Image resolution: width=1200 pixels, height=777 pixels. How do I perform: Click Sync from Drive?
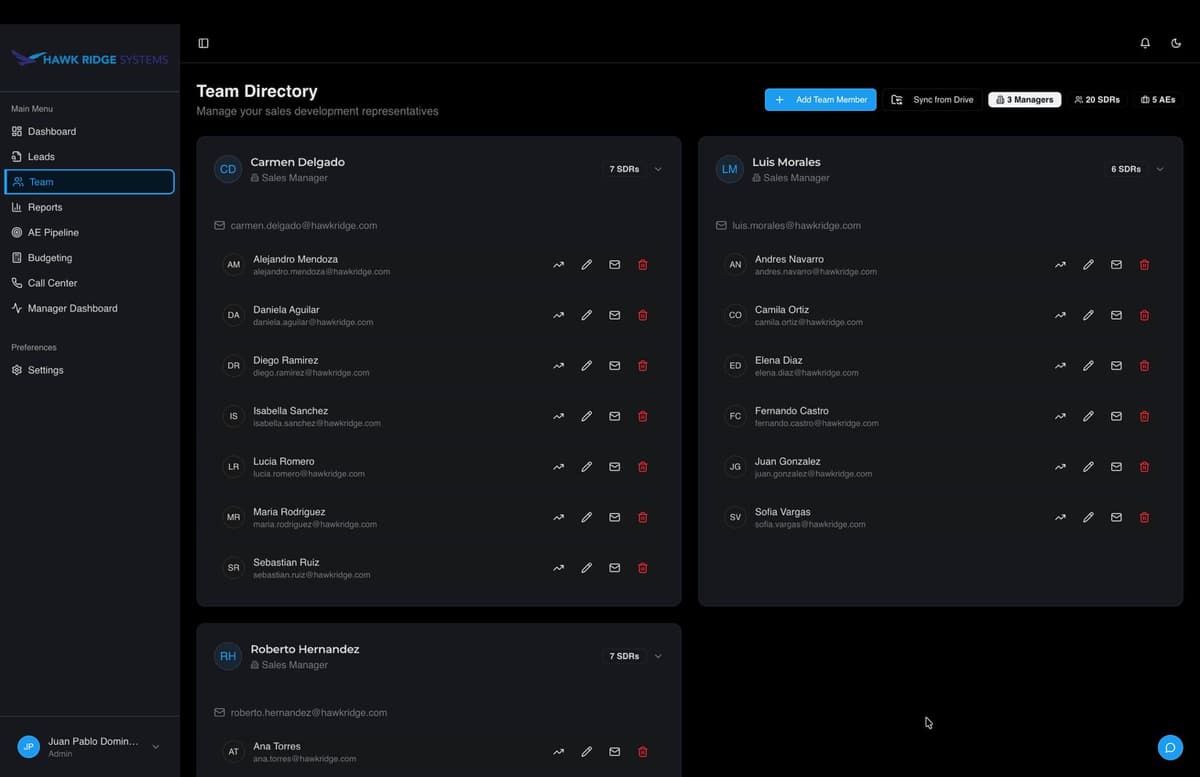931,99
